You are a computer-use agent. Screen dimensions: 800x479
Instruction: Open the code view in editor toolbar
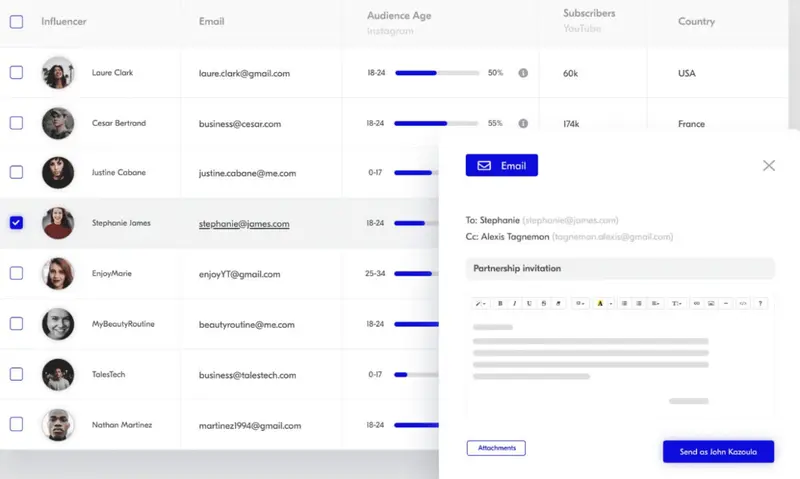tap(742, 303)
